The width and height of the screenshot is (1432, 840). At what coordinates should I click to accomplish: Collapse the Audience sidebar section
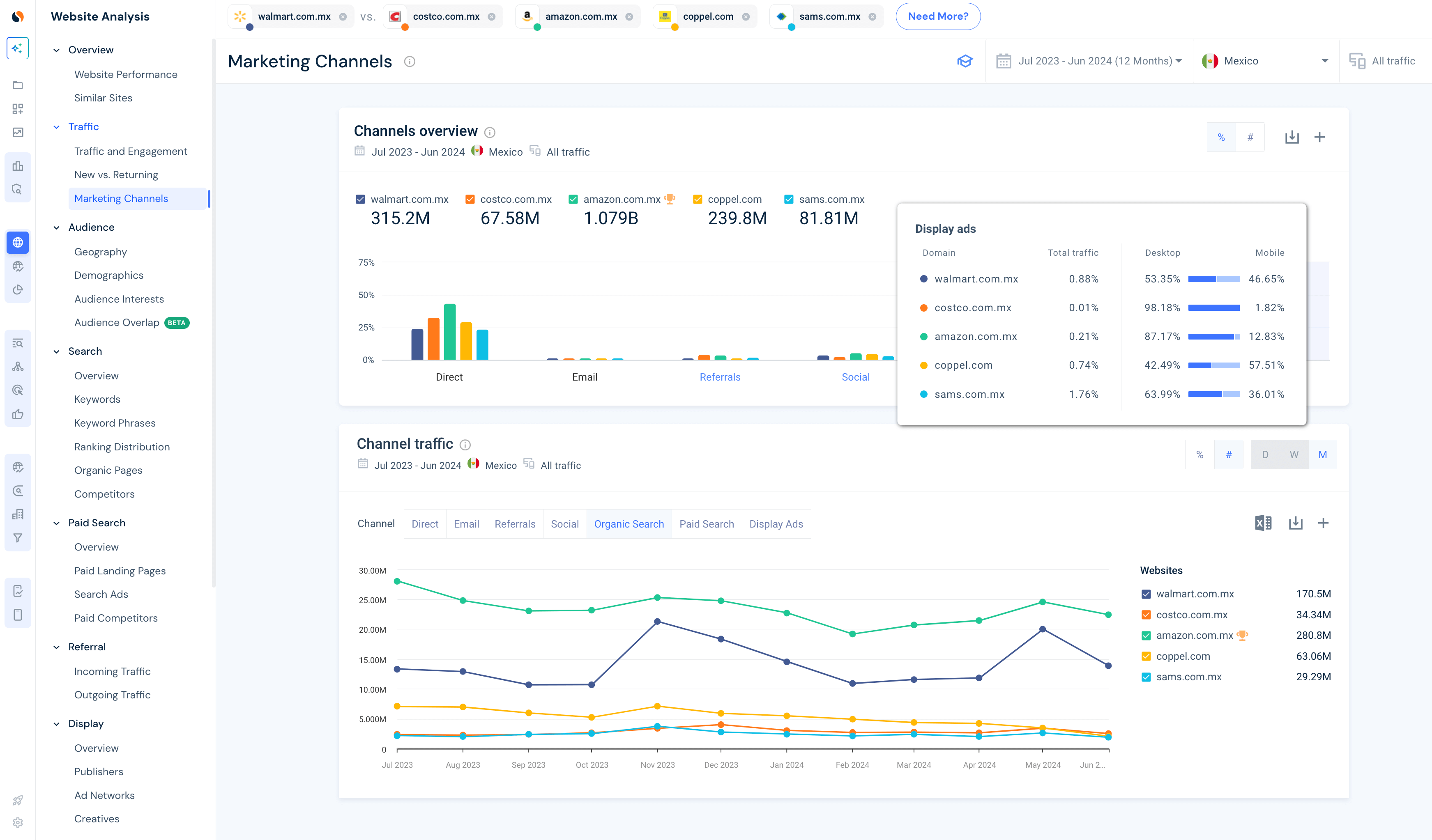coord(56,227)
